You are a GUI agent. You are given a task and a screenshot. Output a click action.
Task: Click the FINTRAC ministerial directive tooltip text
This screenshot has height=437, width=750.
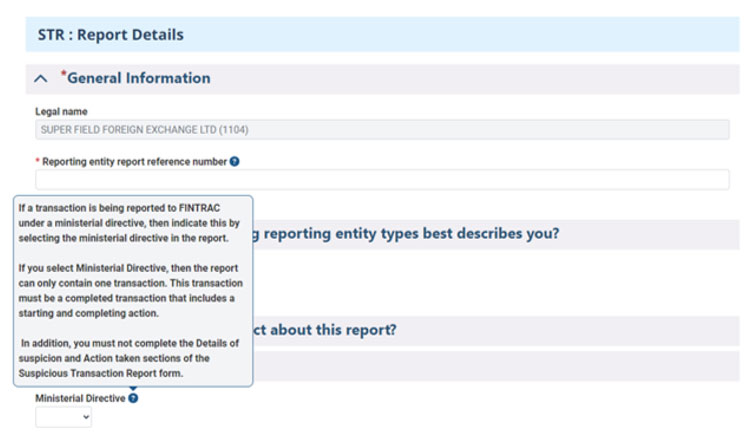pos(130,291)
